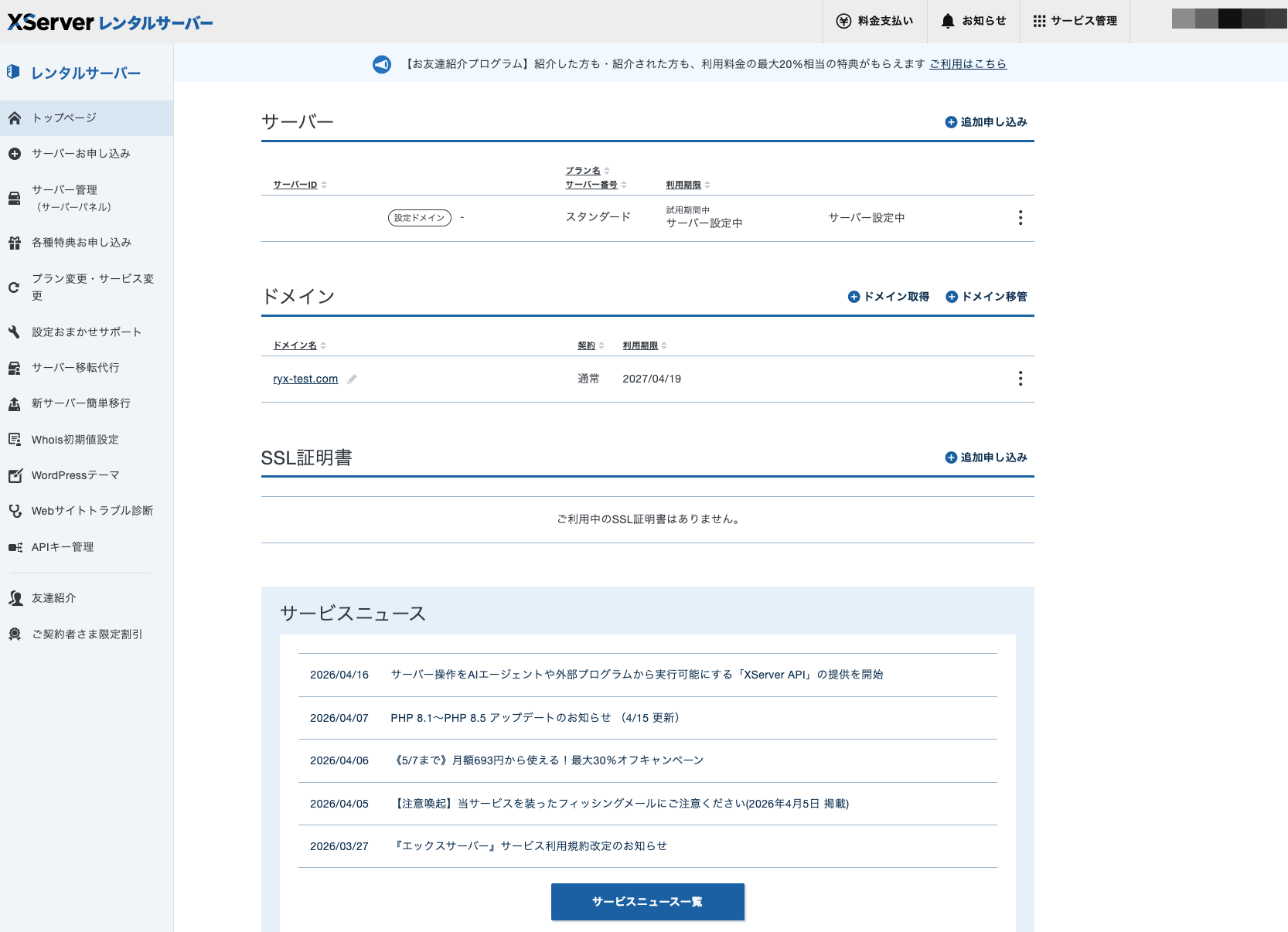Open the ryx-test.com domain link
Image resolution: width=1288 pixels, height=932 pixels.
click(x=305, y=379)
